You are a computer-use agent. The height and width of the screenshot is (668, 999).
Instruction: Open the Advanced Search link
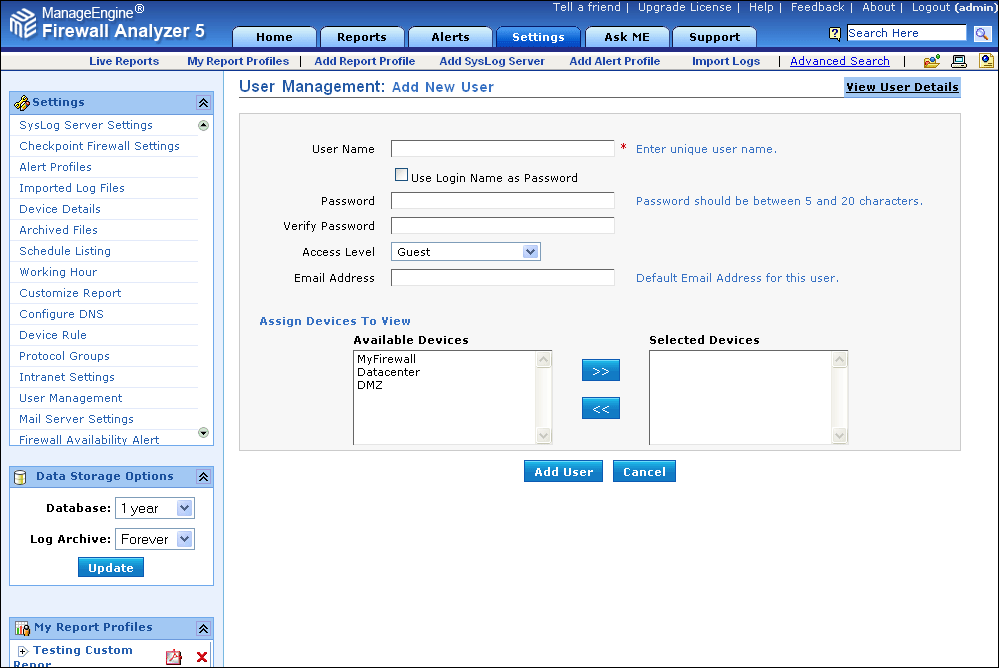click(840, 61)
